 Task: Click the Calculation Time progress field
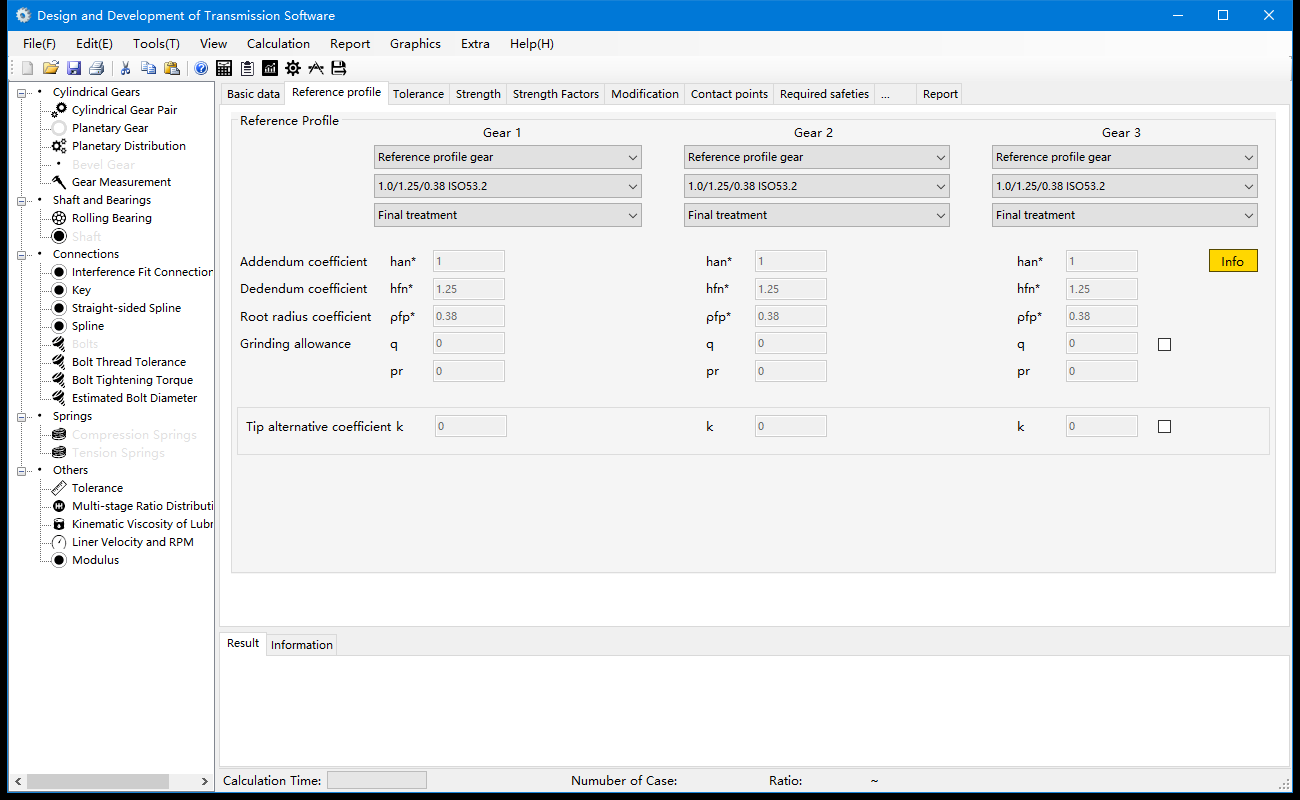[377, 780]
